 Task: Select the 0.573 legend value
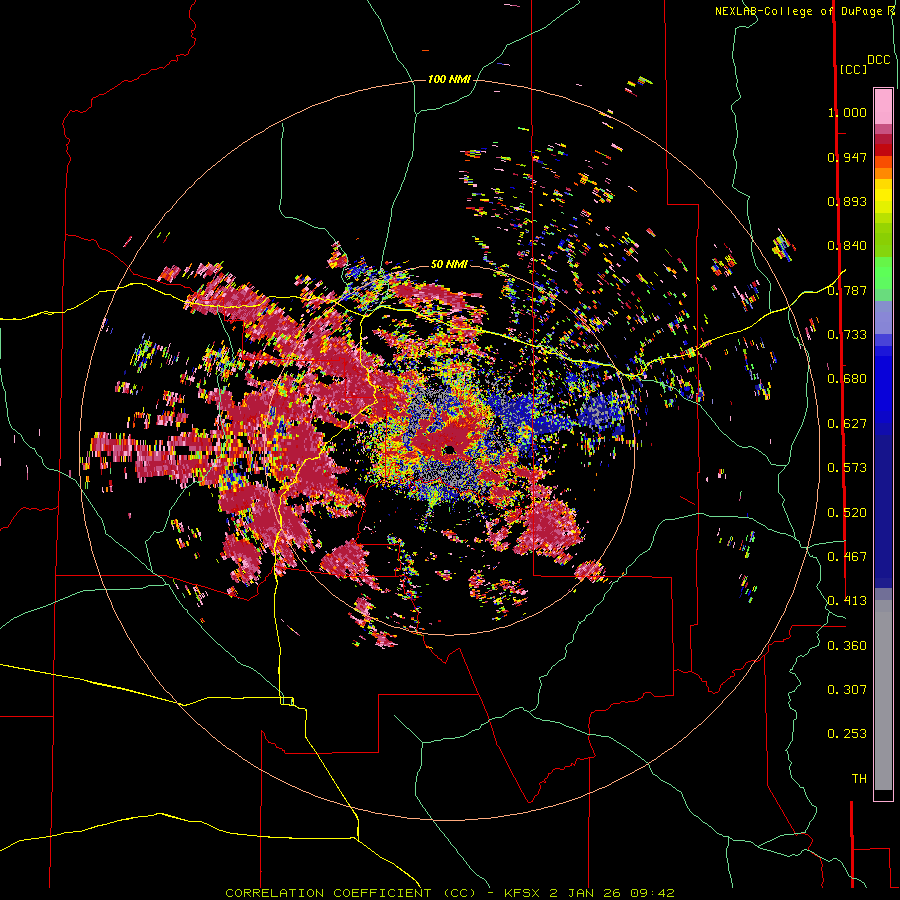pyautogui.click(x=847, y=468)
